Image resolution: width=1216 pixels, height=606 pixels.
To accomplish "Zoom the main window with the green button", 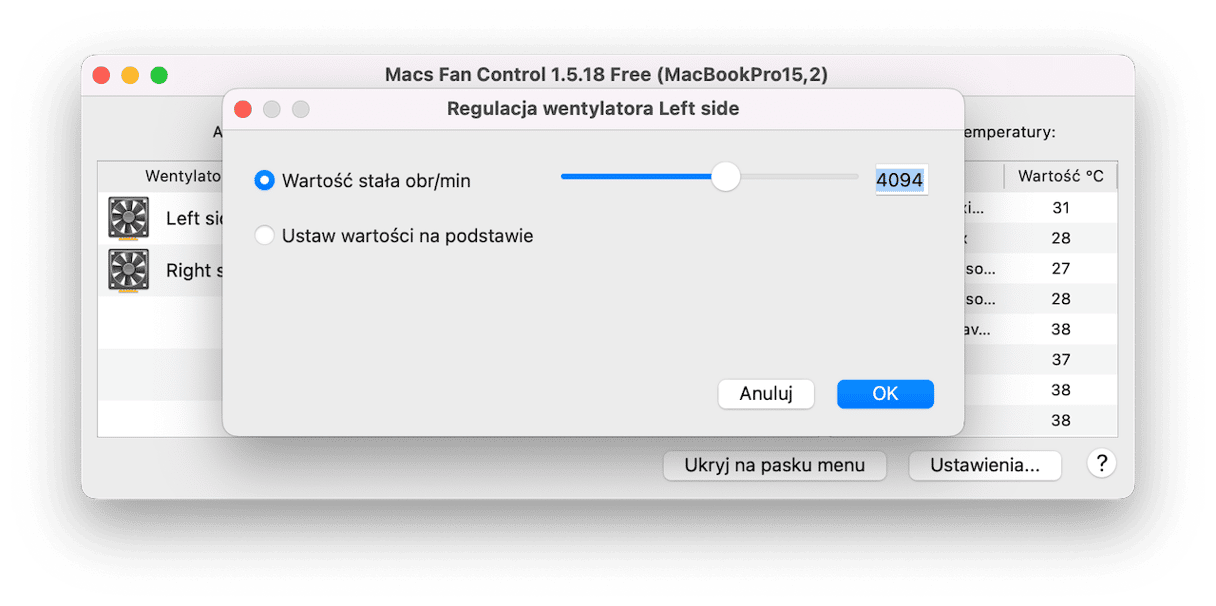I will pos(159,75).
